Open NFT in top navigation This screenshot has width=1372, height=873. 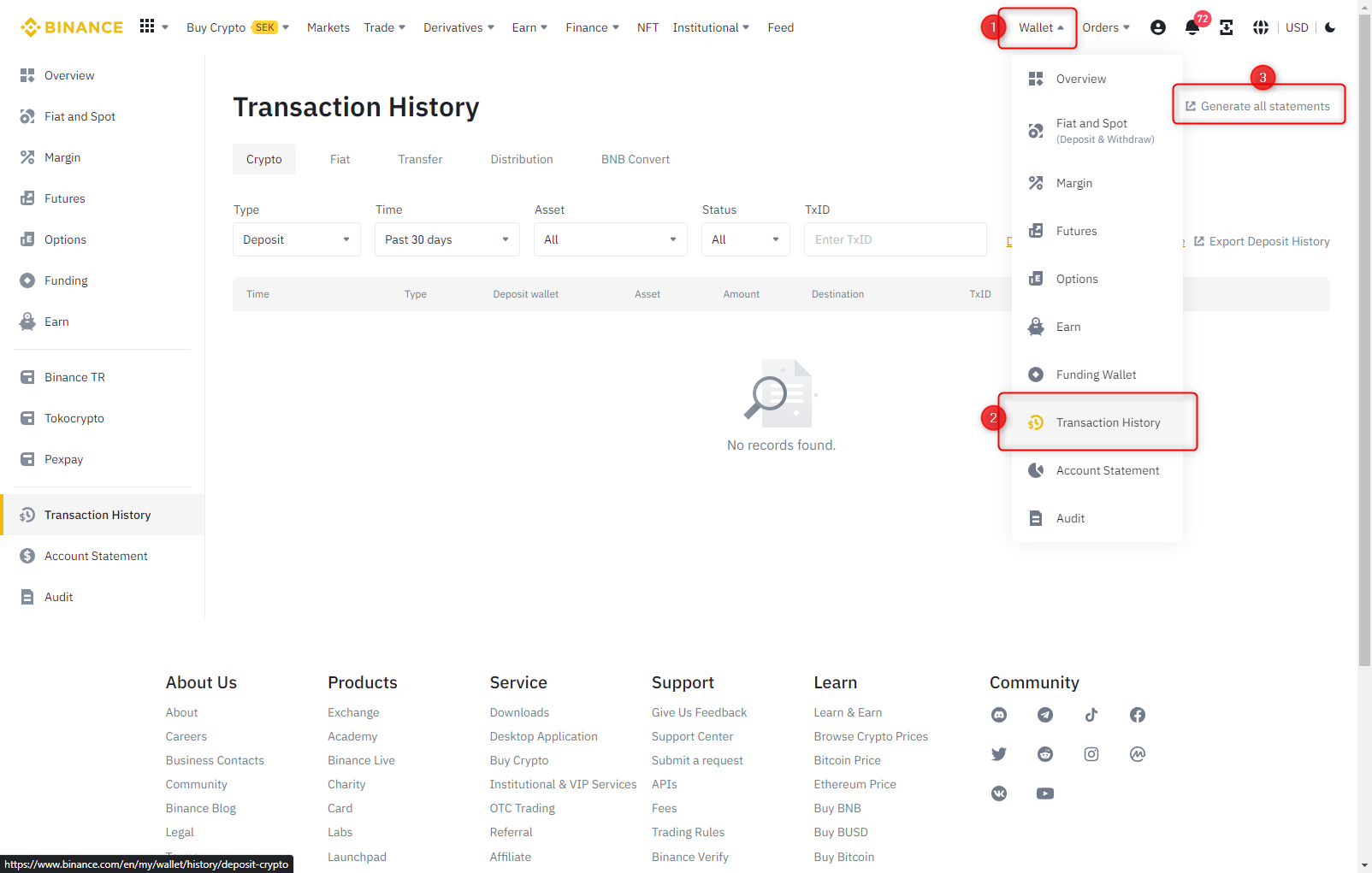pyautogui.click(x=648, y=27)
